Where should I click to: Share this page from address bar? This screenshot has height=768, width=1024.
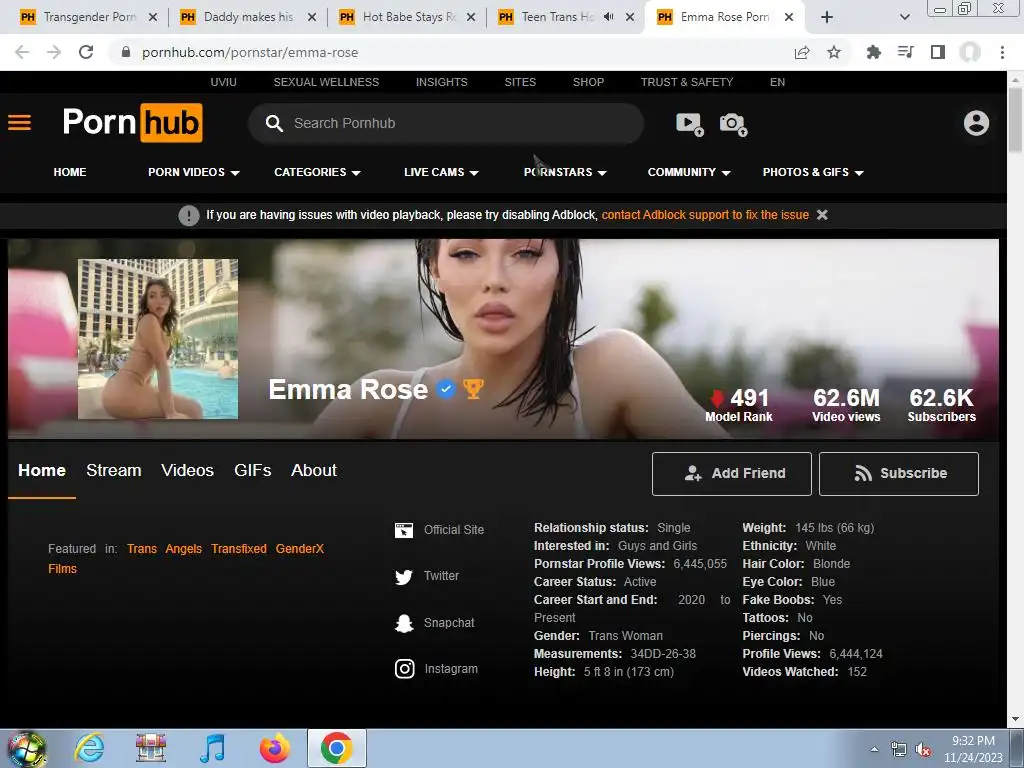tap(802, 52)
